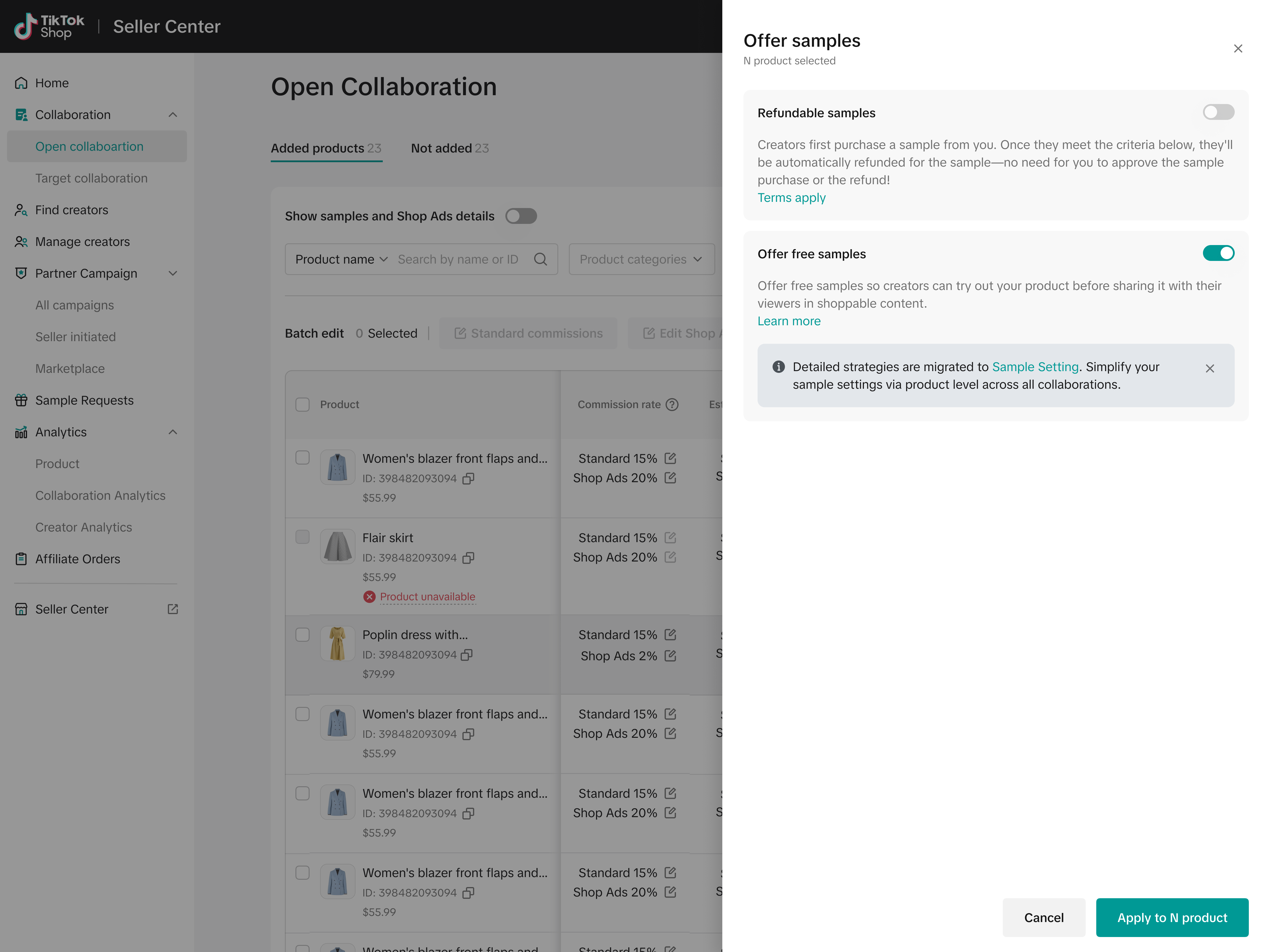1270x952 pixels.
Task: Click the Commission rate help icon
Action: [672, 405]
